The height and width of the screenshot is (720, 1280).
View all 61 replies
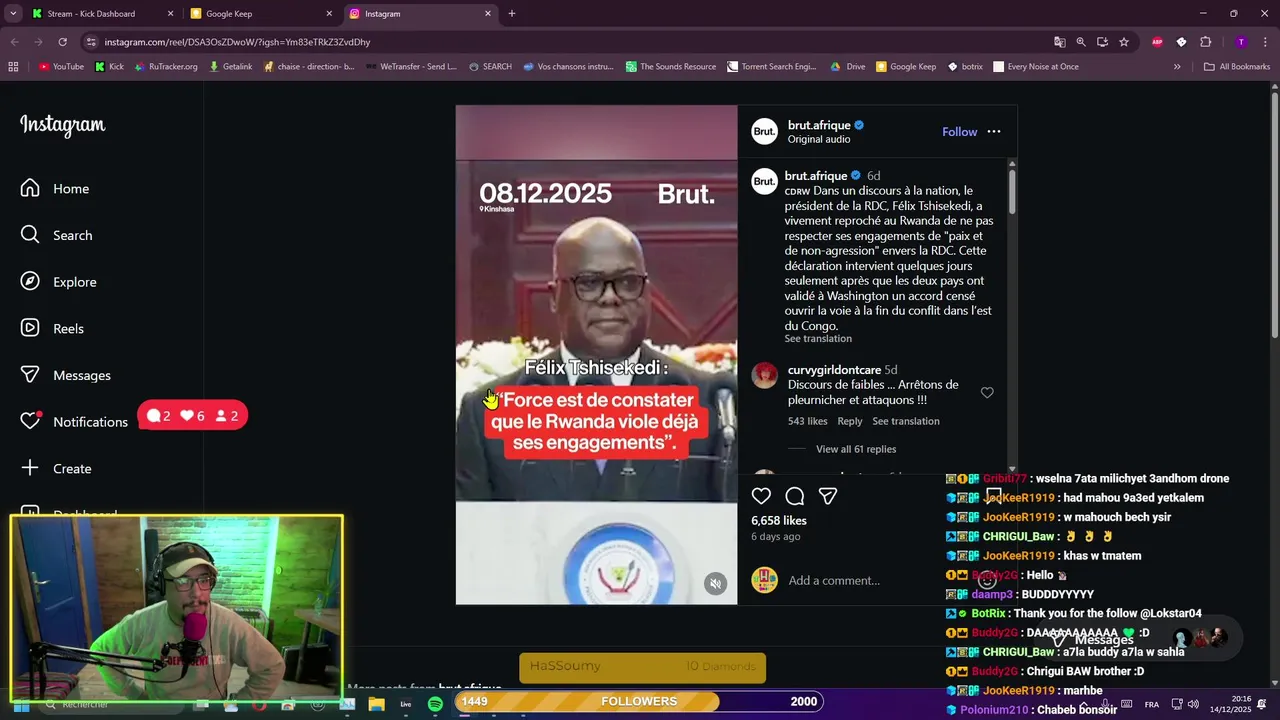click(856, 449)
